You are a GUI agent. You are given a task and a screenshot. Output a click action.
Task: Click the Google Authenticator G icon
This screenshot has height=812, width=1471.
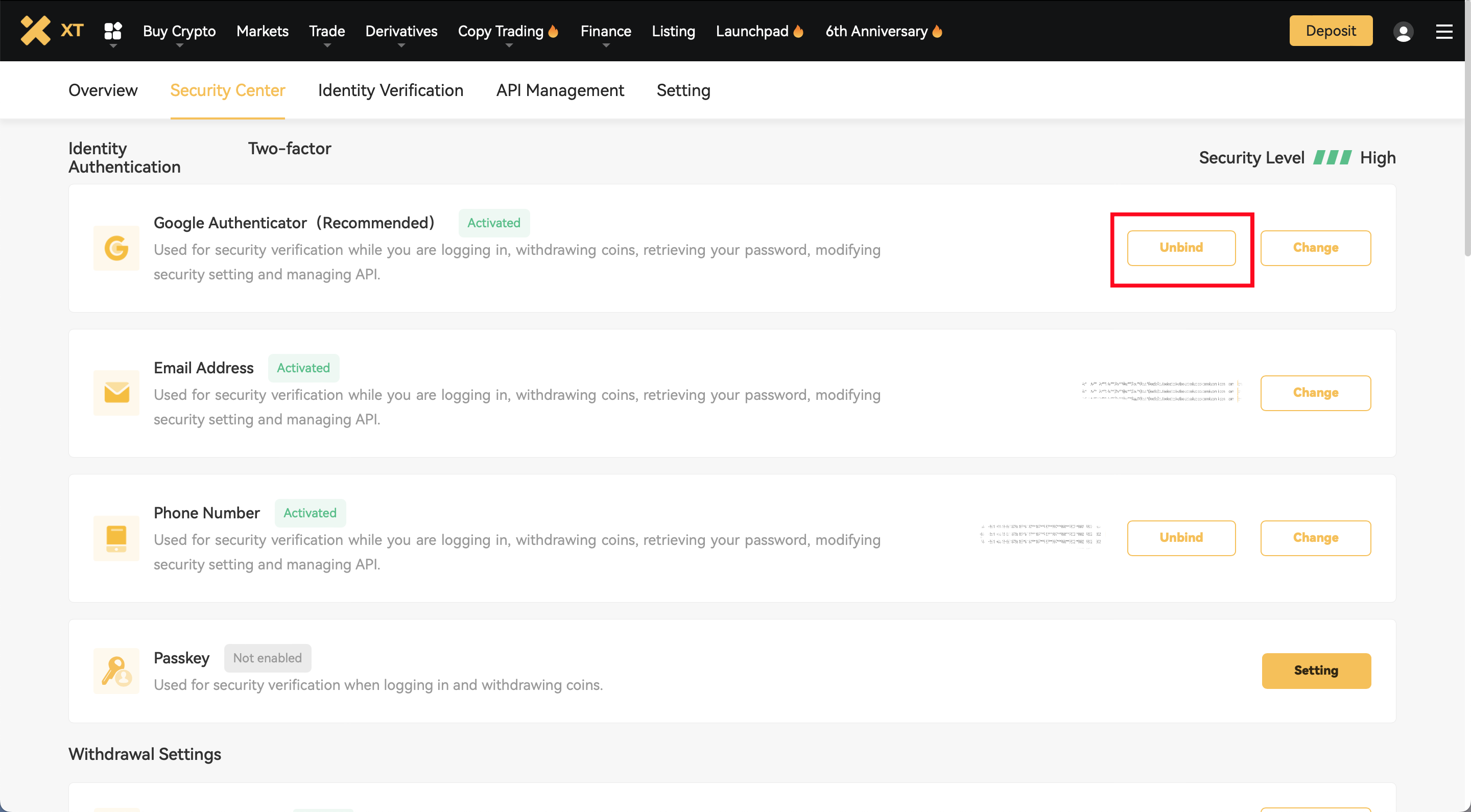coord(116,248)
